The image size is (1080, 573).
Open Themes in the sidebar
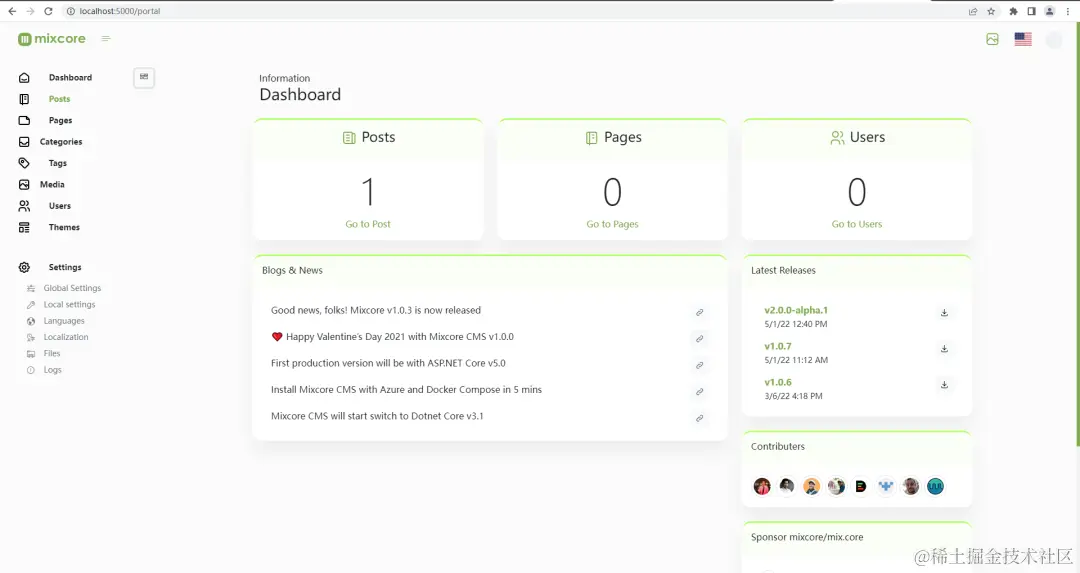coord(64,227)
